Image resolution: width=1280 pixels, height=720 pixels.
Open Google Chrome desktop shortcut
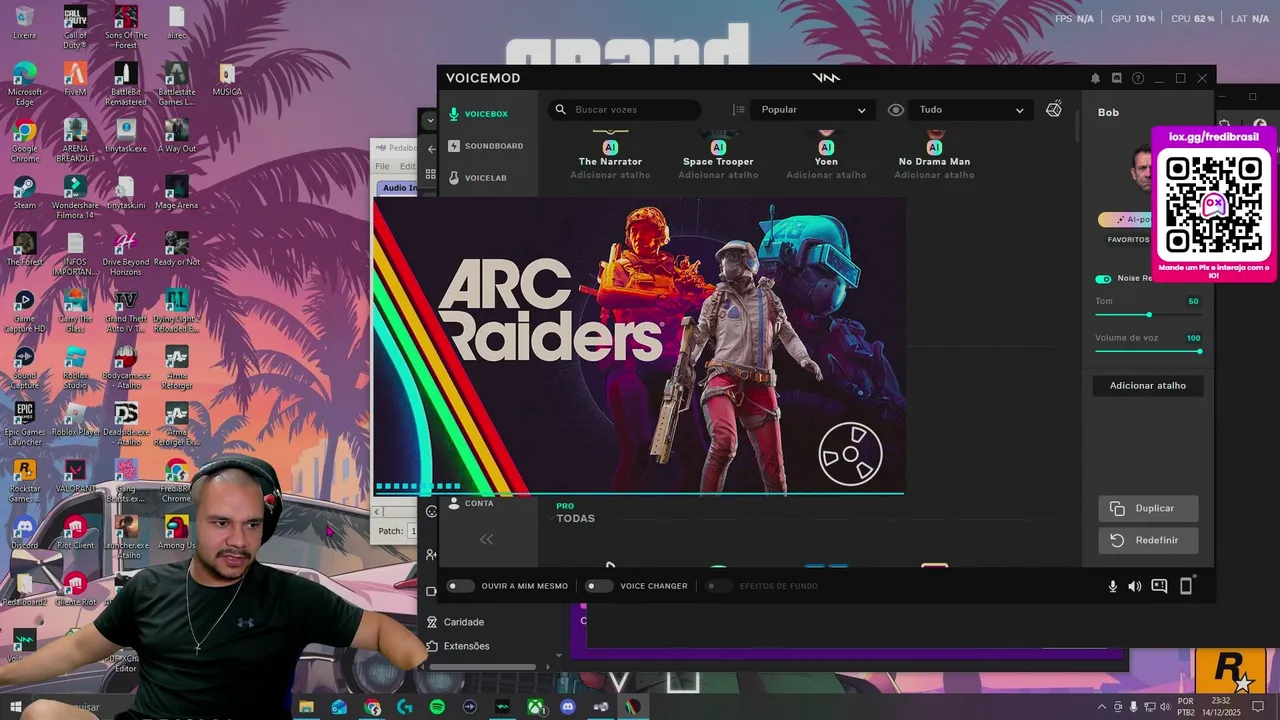(24, 140)
